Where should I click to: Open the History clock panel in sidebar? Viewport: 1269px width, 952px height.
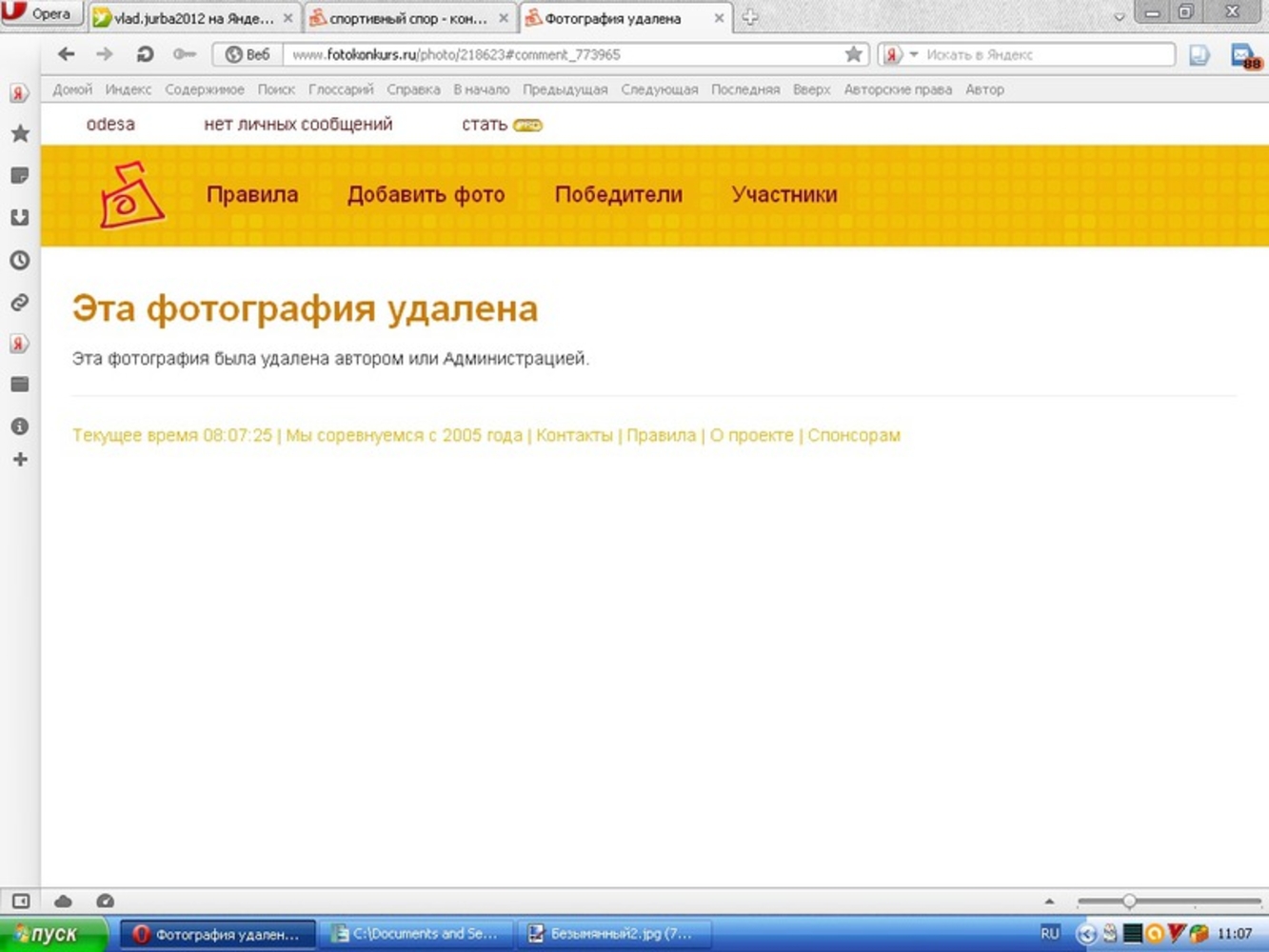click(x=20, y=260)
